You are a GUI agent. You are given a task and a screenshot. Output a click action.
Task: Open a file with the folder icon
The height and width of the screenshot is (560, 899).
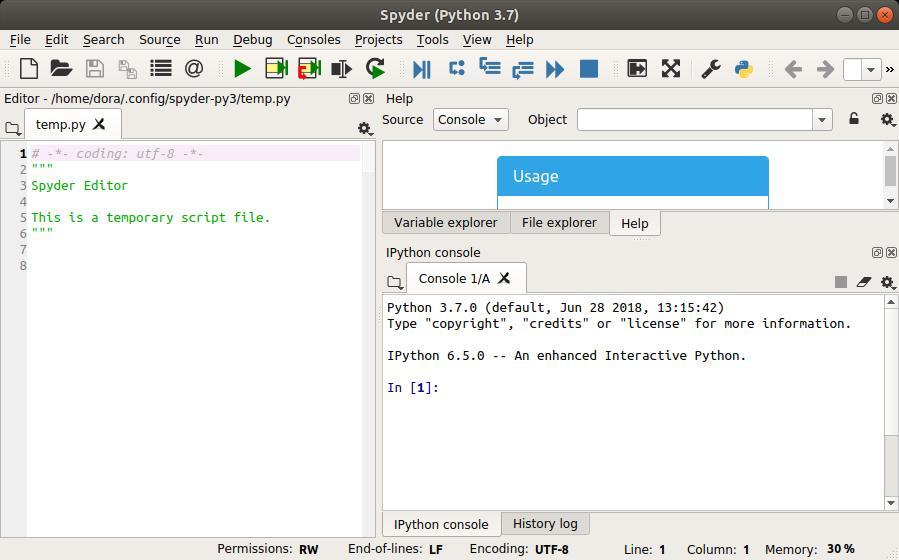point(61,69)
